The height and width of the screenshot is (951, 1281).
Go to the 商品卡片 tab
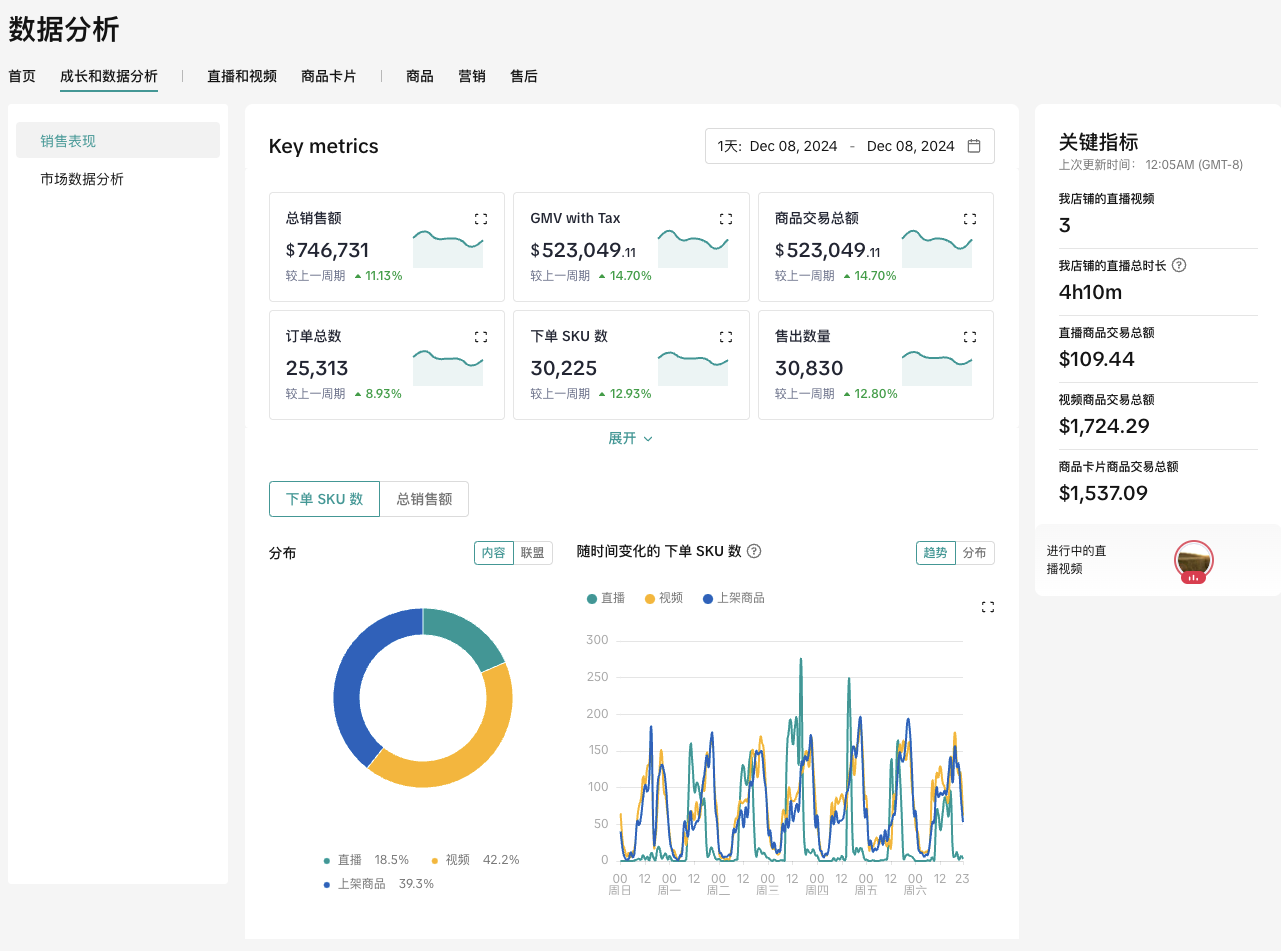click(328, 76)
